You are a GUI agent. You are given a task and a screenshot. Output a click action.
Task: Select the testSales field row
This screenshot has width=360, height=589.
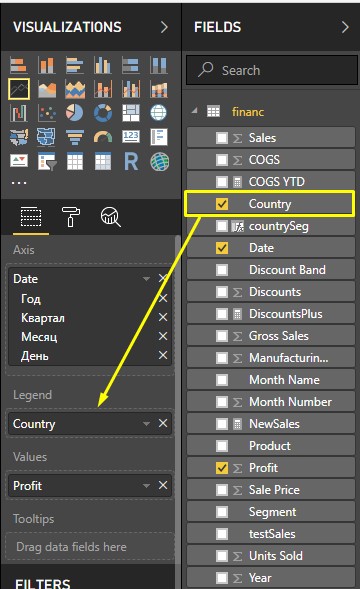tap(271, 534)
